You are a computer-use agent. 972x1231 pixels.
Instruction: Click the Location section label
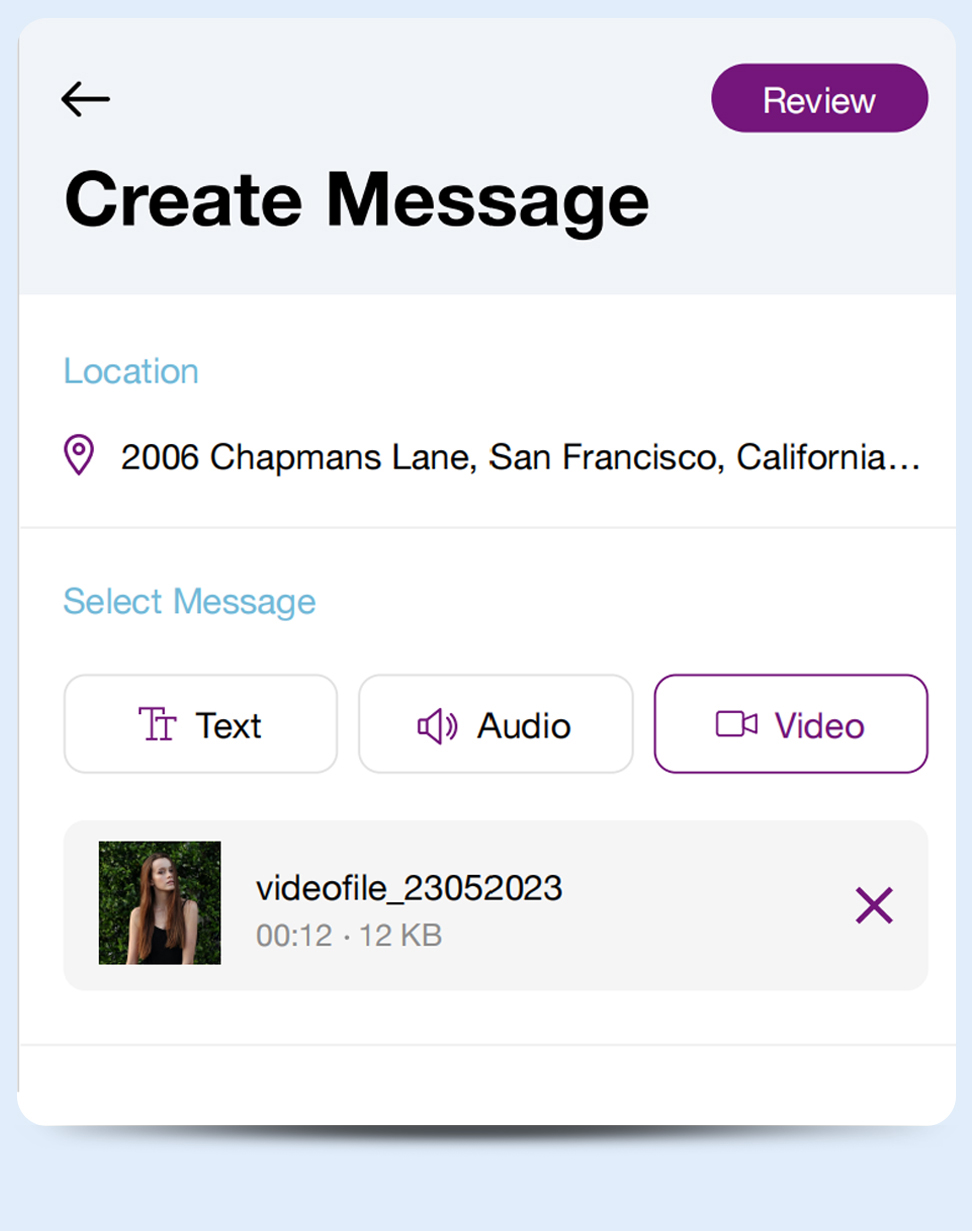click(131, 371)
